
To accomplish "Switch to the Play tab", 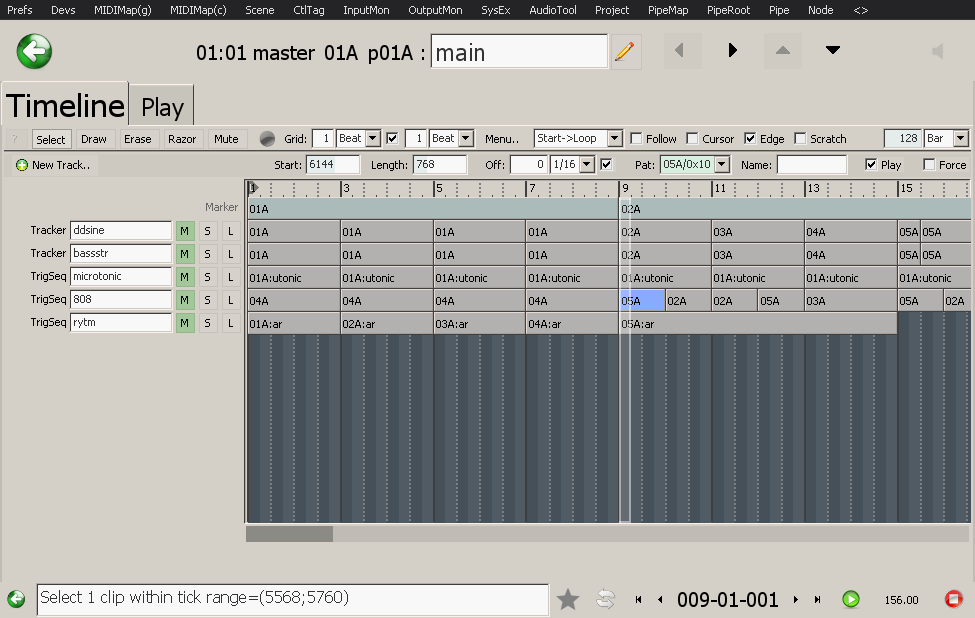I will 161,105.
